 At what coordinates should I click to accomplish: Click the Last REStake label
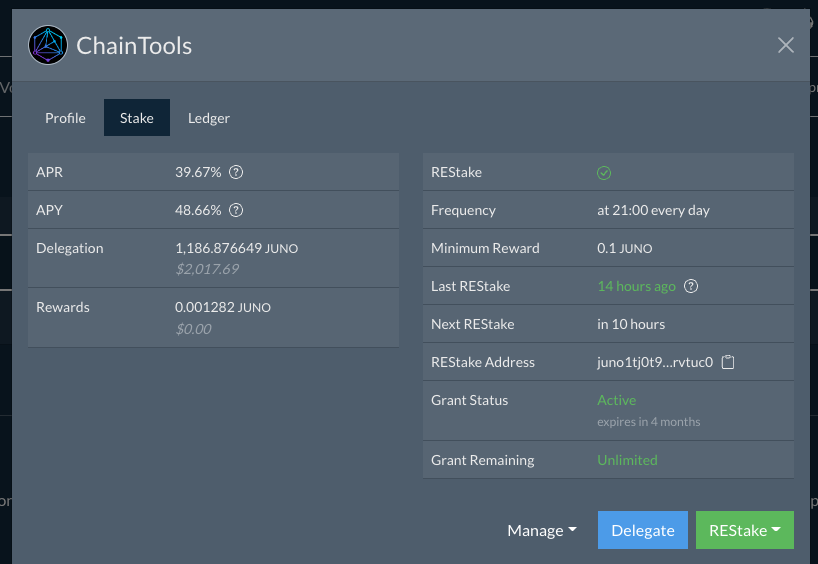471,286
